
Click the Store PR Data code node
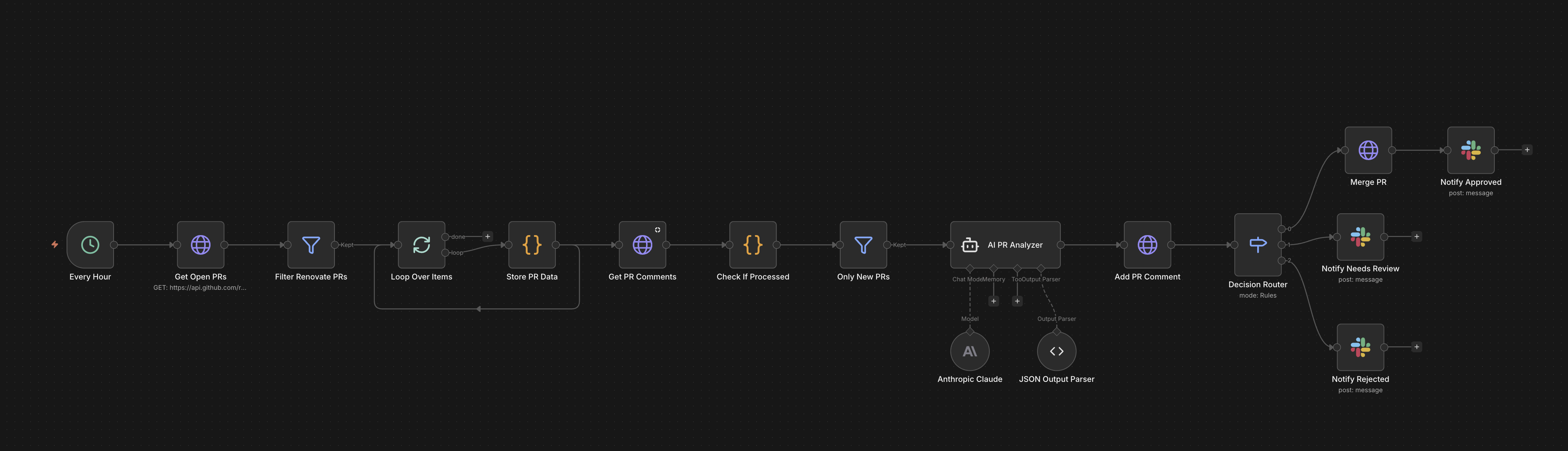[531, 244]
